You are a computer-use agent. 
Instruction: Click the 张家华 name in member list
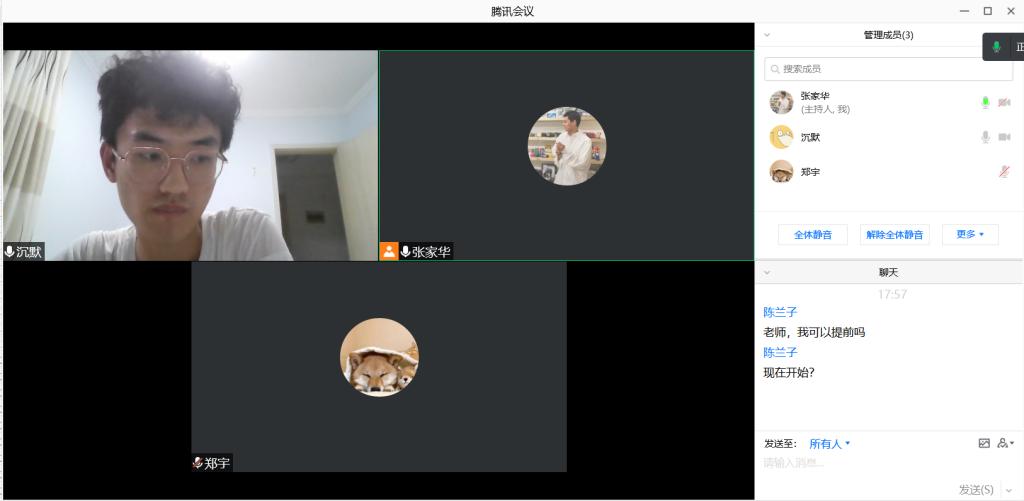815,96
